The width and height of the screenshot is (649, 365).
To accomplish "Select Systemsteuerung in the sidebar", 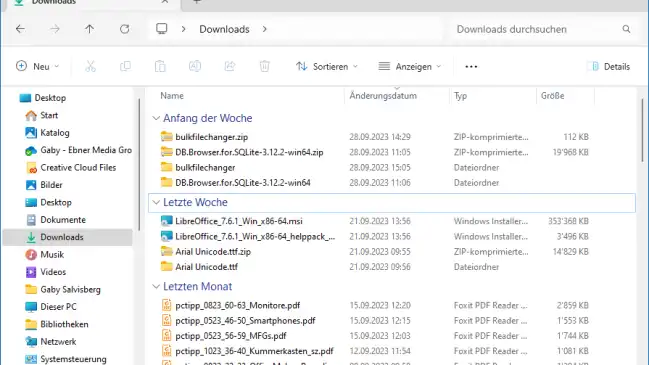I will click(x=73, y=359).
